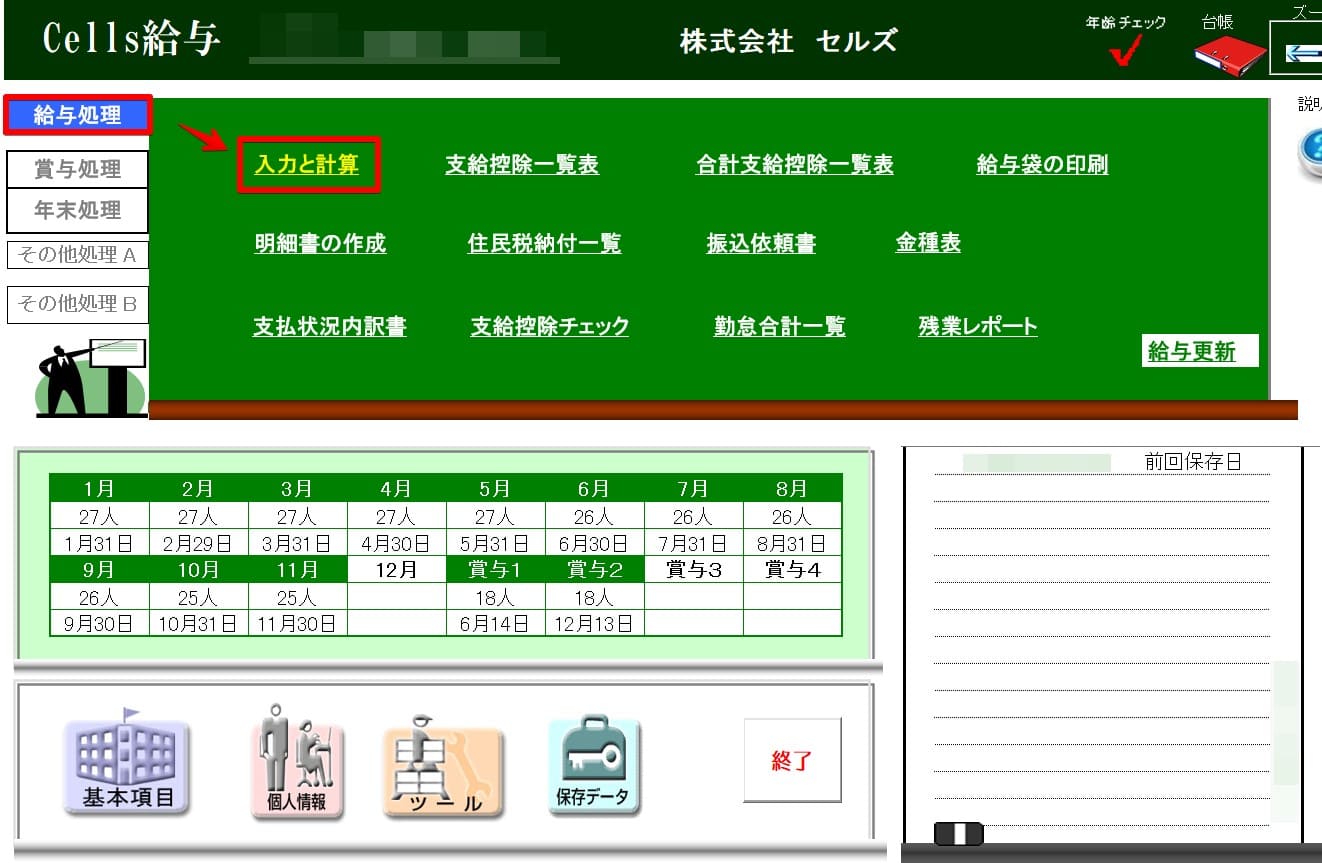Screen dimensions: 1322x863
Task: Open the 給与袋の印刷 link
Action: [x=1041, y=165]
